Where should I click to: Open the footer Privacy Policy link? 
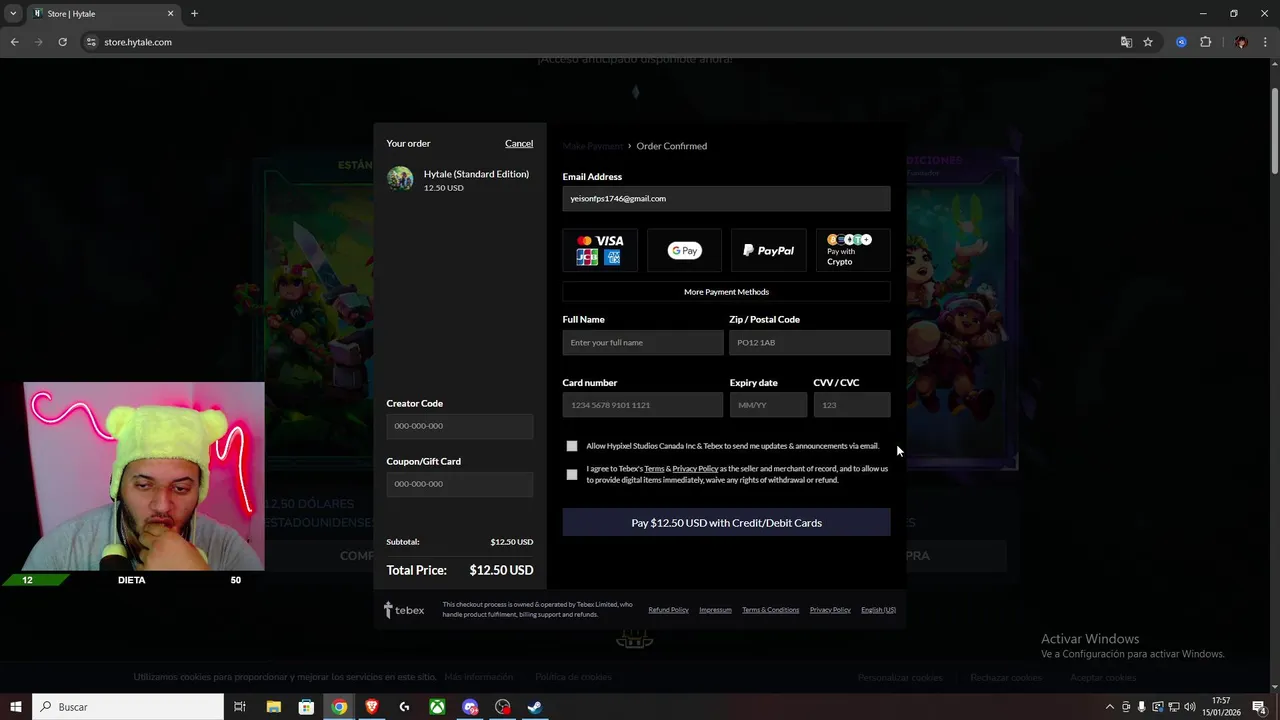tap(830, 610)
